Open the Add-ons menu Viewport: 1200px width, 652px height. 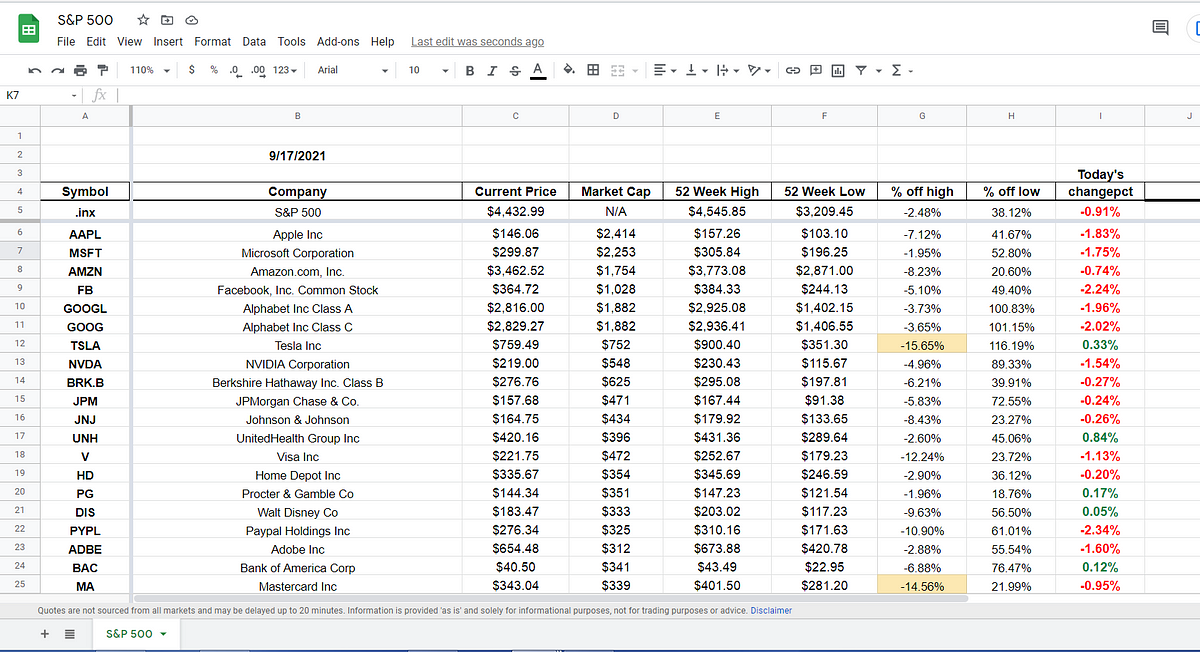tap(338, 42)
